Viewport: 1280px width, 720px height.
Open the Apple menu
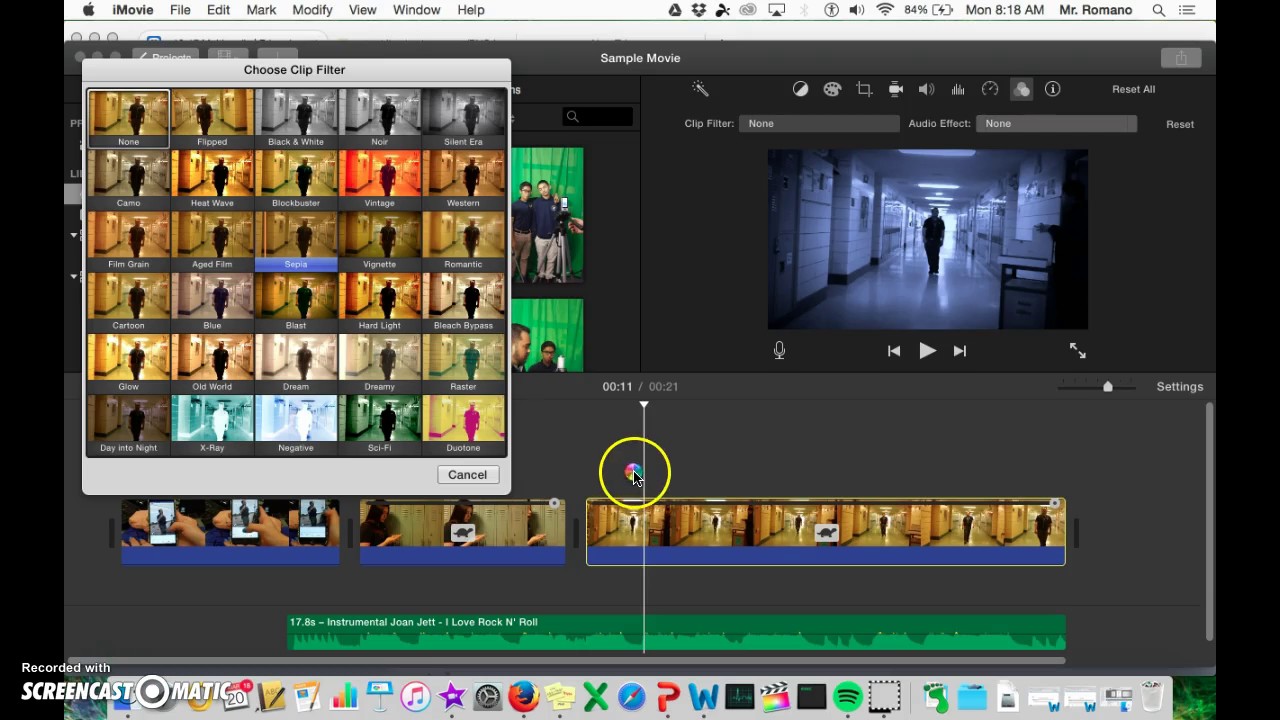[88, 10]
